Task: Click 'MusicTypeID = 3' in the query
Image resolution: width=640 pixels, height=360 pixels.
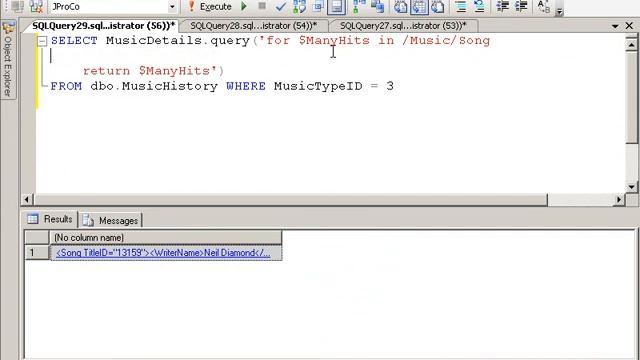Action: (334, 86)
